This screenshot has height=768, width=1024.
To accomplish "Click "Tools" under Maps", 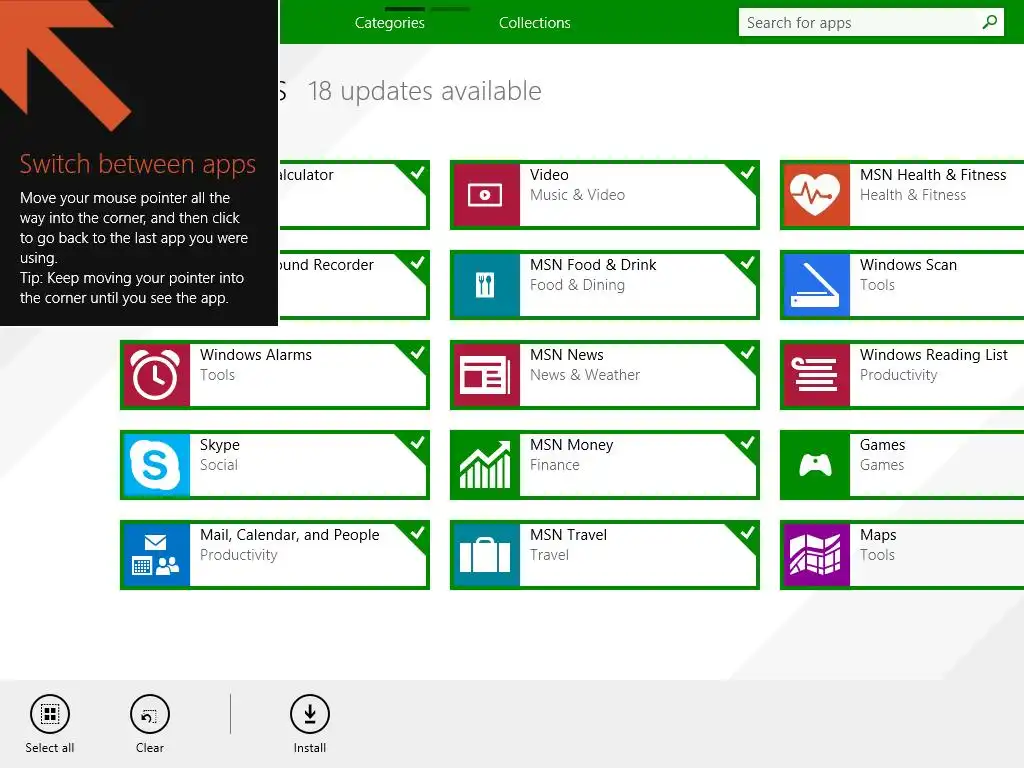I will (x=877, y=555).
